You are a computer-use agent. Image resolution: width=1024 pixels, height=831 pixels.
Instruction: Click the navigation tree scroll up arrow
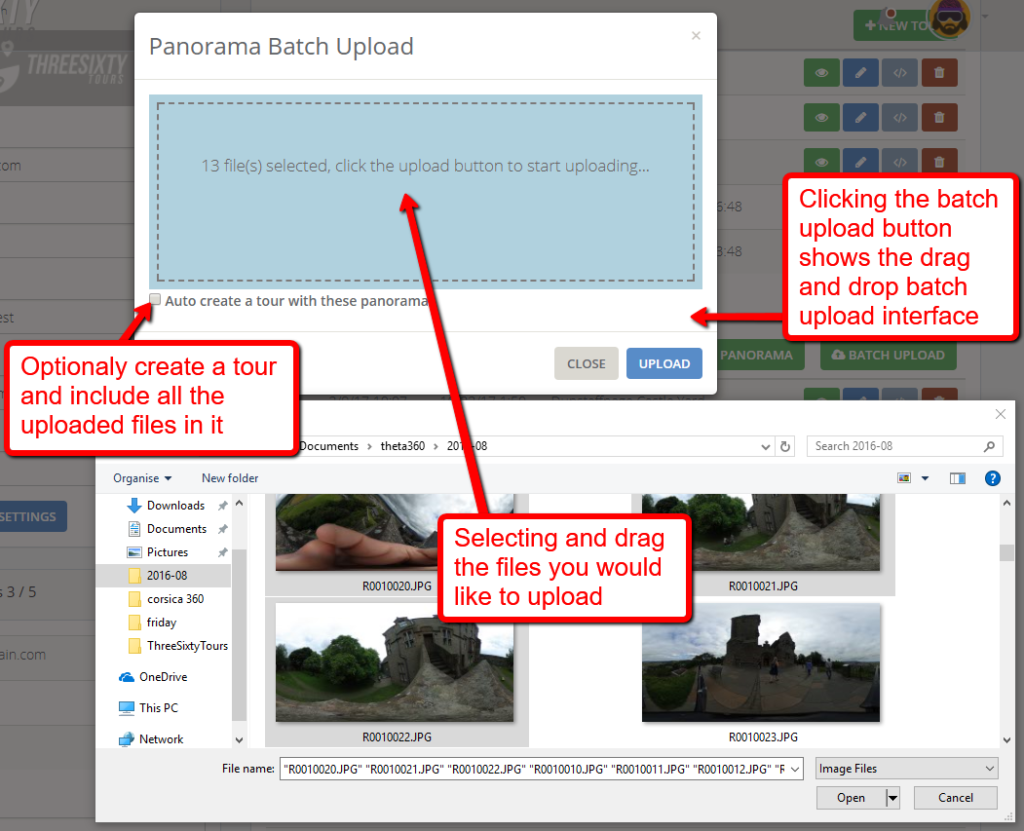coord(239,503)
